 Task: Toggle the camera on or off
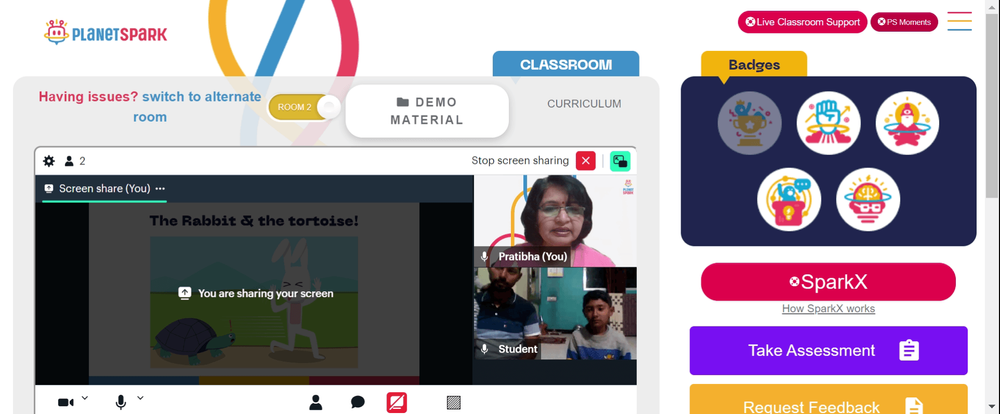point(66,403)
